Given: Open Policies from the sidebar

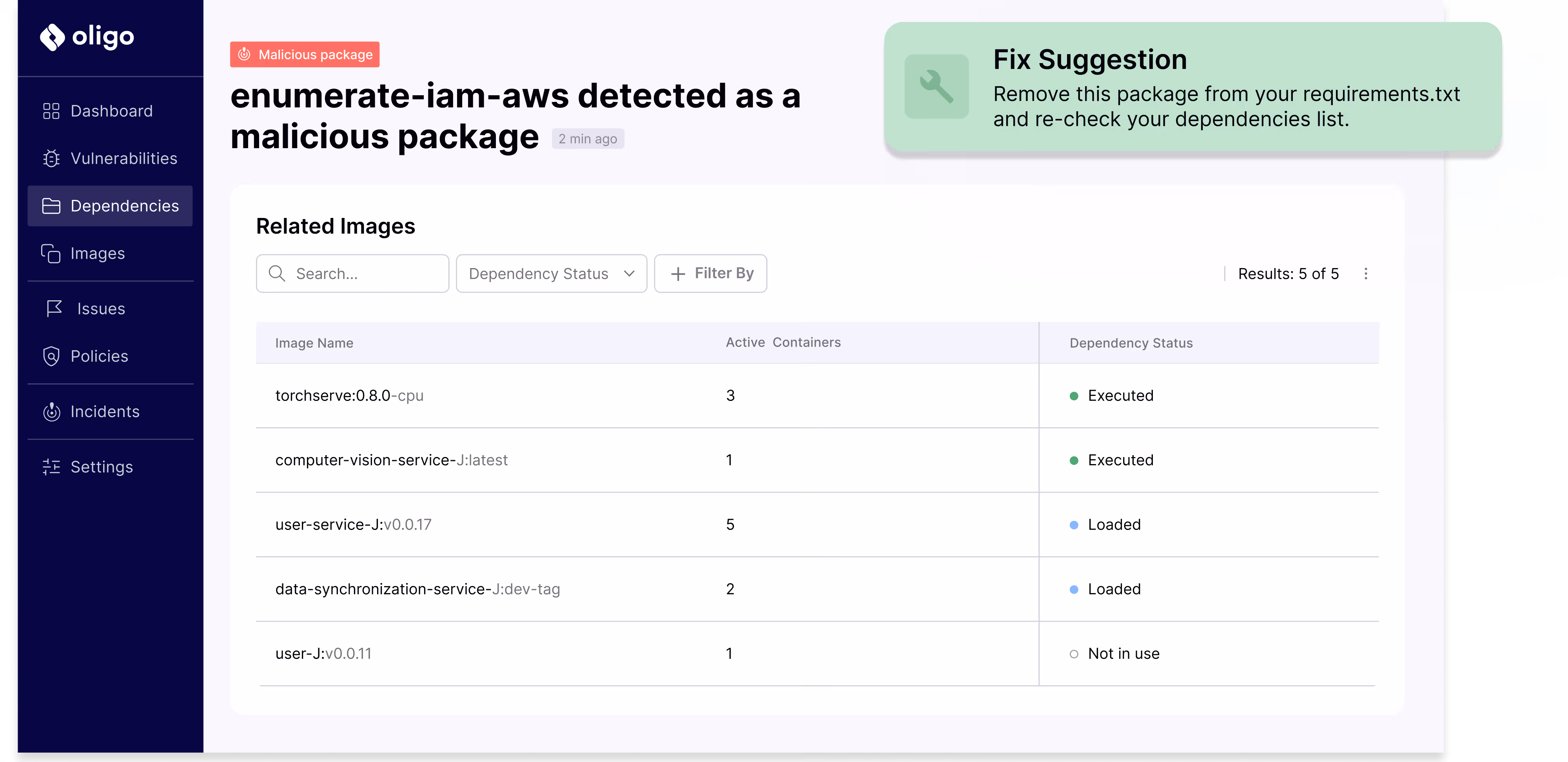Looking at the screenshot, I should click(110, 356).
